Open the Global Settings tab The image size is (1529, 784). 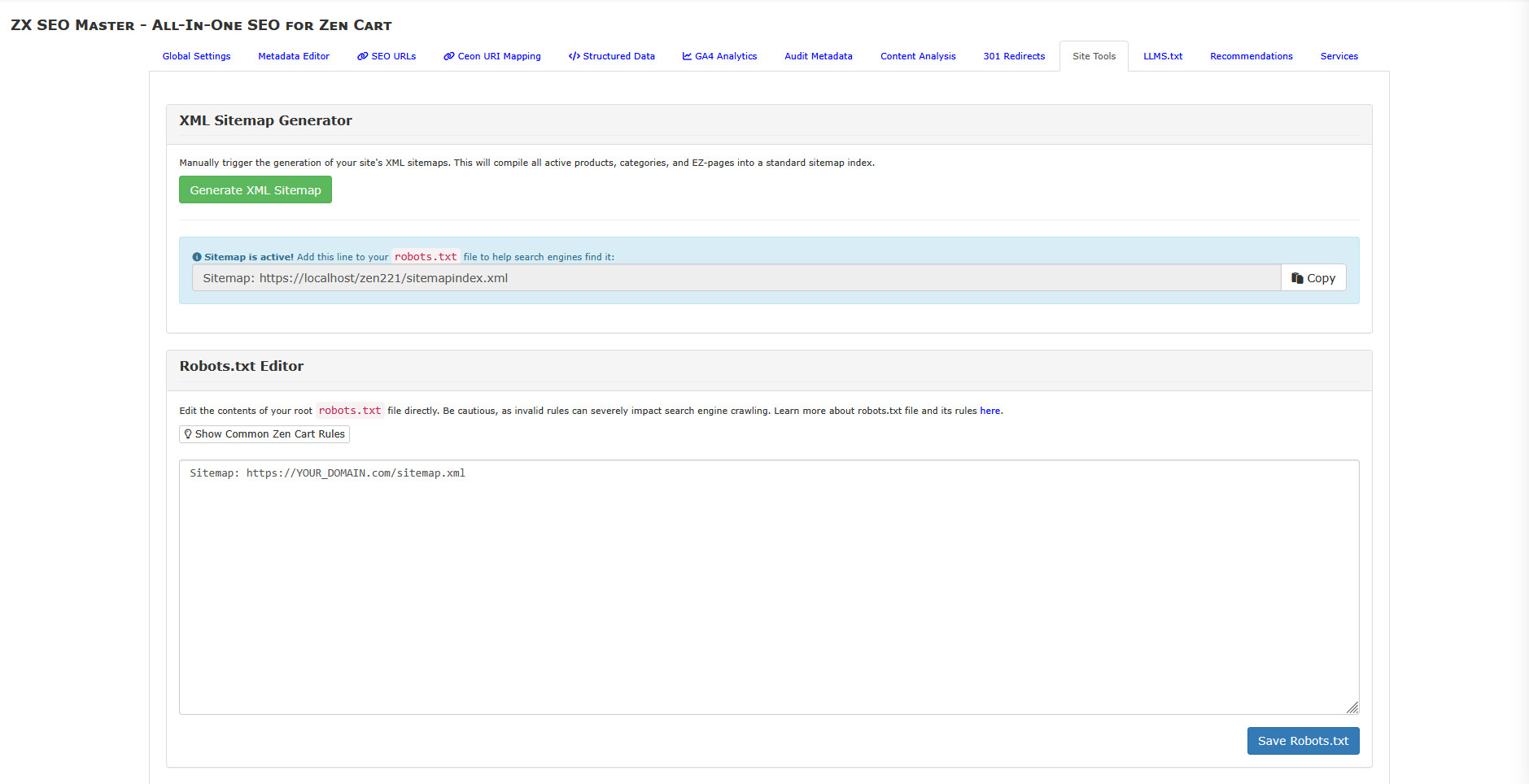pos(196,56)
